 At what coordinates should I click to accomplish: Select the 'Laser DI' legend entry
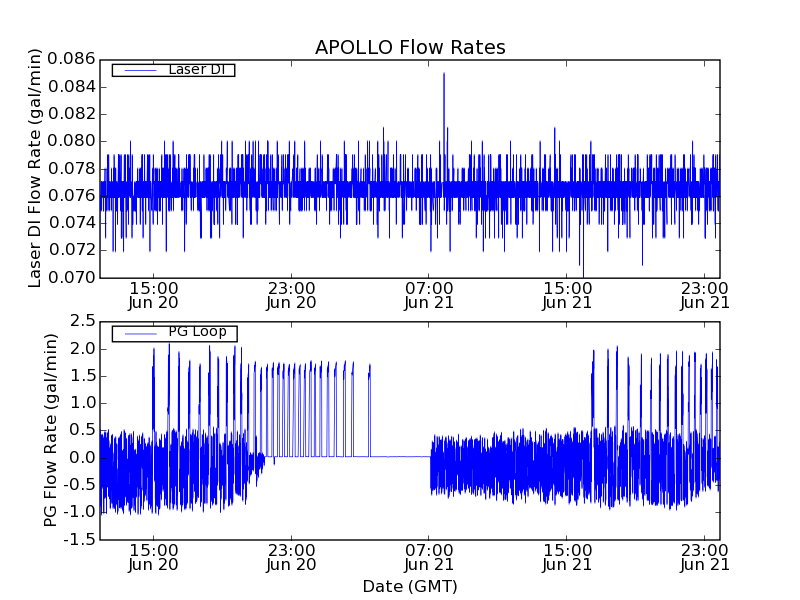[173, 70]
